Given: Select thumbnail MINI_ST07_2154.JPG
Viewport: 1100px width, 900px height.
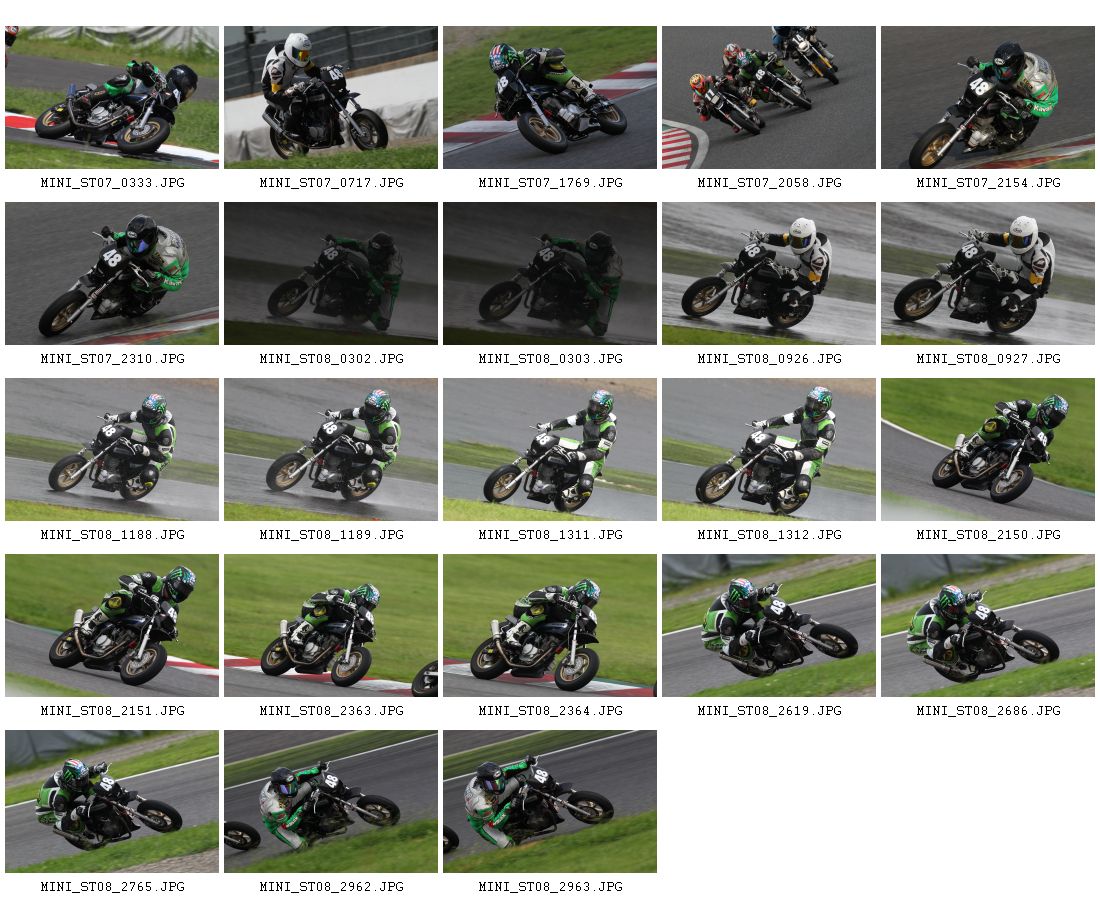Looking at the screenshot, I should point(988,98).
